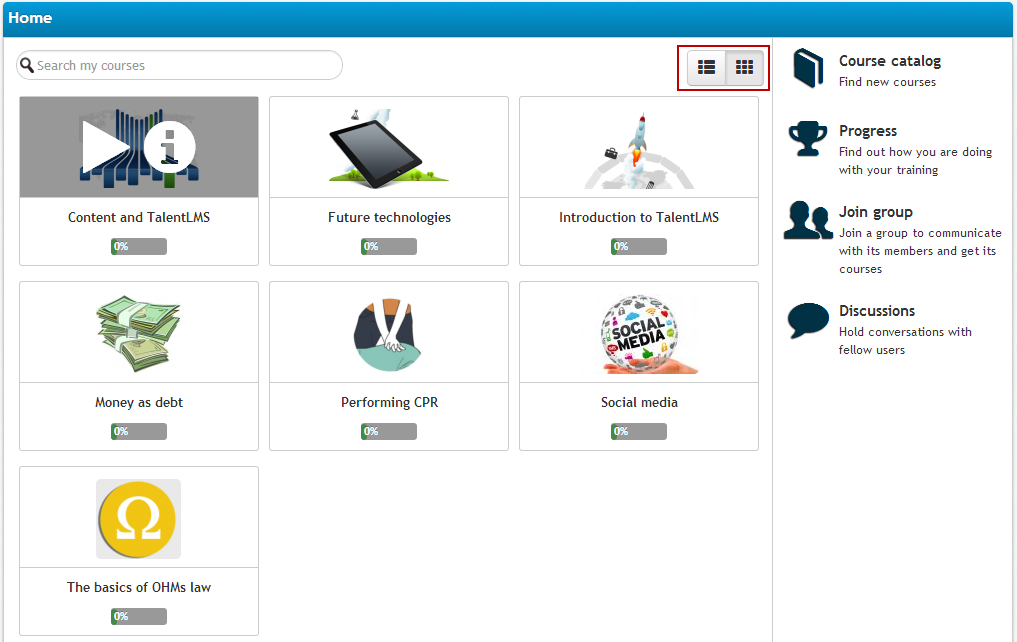
Task: Open the Social media course thumbnail
Action: click(639, 332)
